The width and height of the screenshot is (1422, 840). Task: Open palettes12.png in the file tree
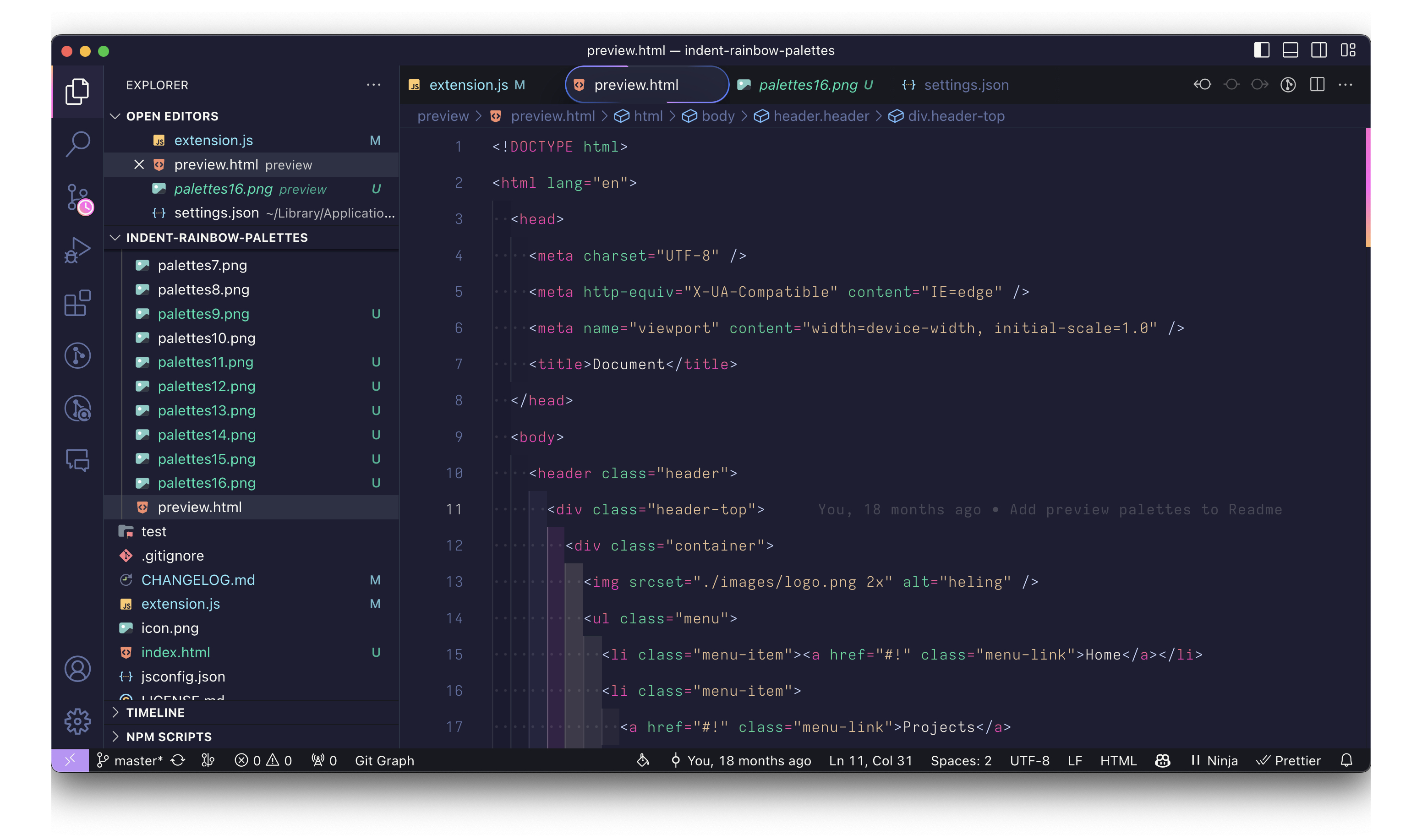(206, 386)
